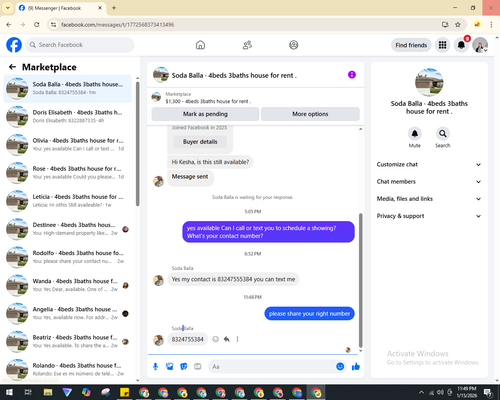500x400 pixels.
Task: Open Rose conversation
Action: pos(68,173)
